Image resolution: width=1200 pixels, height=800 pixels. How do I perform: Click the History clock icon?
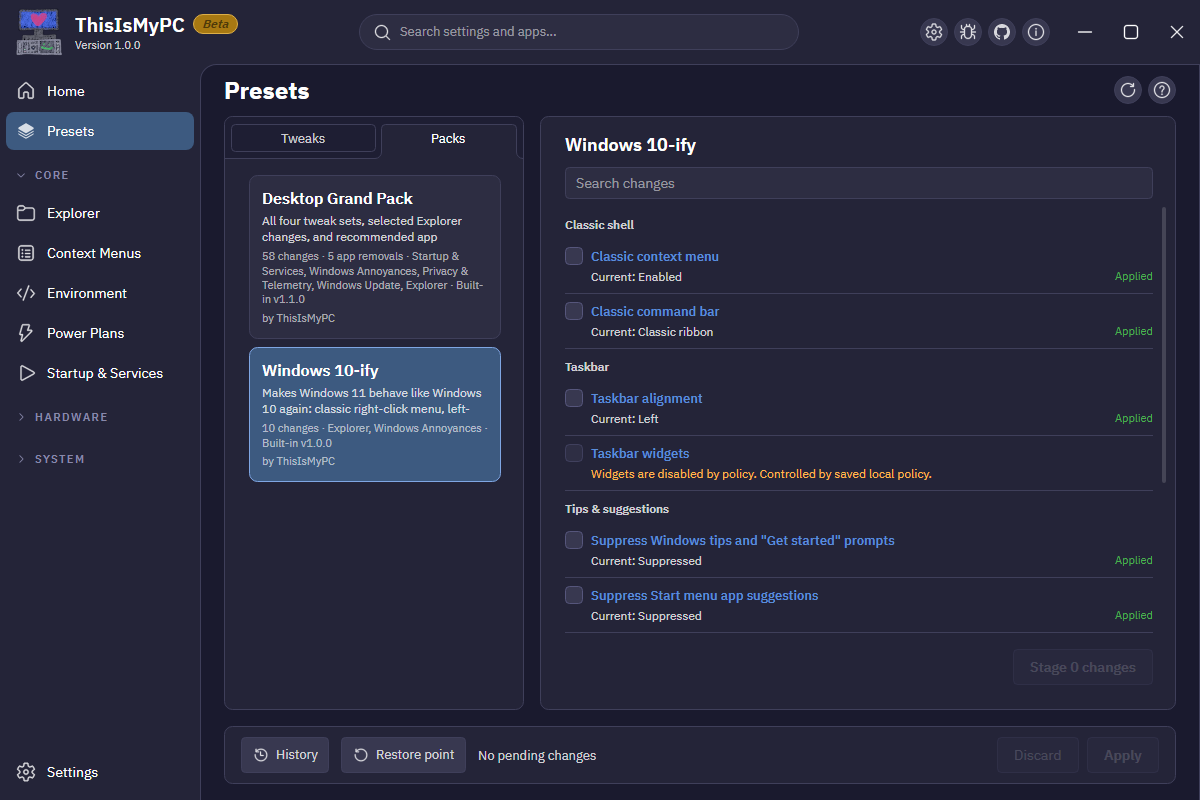[261, 755]
